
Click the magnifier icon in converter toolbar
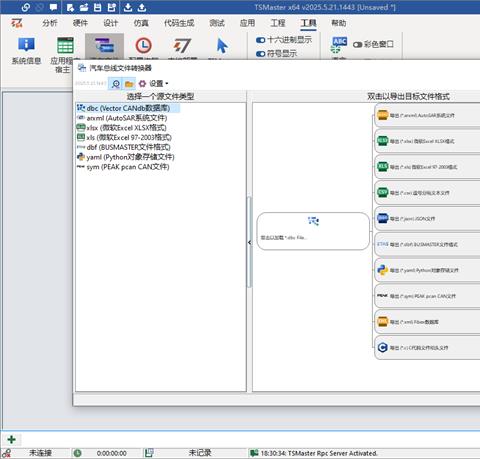click(116, 84)
